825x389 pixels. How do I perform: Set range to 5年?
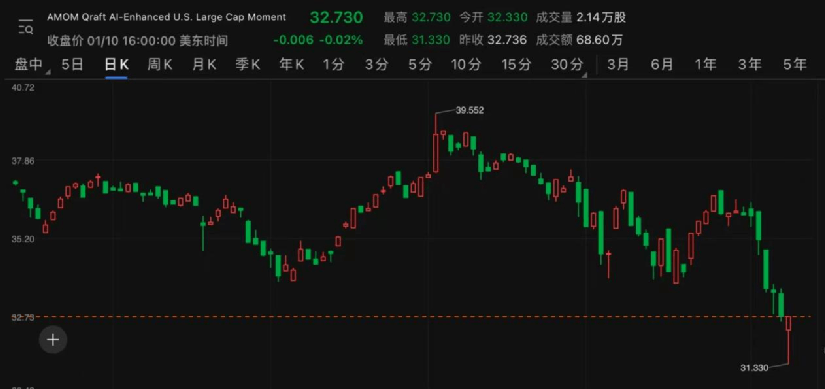(x=794, y=65)
